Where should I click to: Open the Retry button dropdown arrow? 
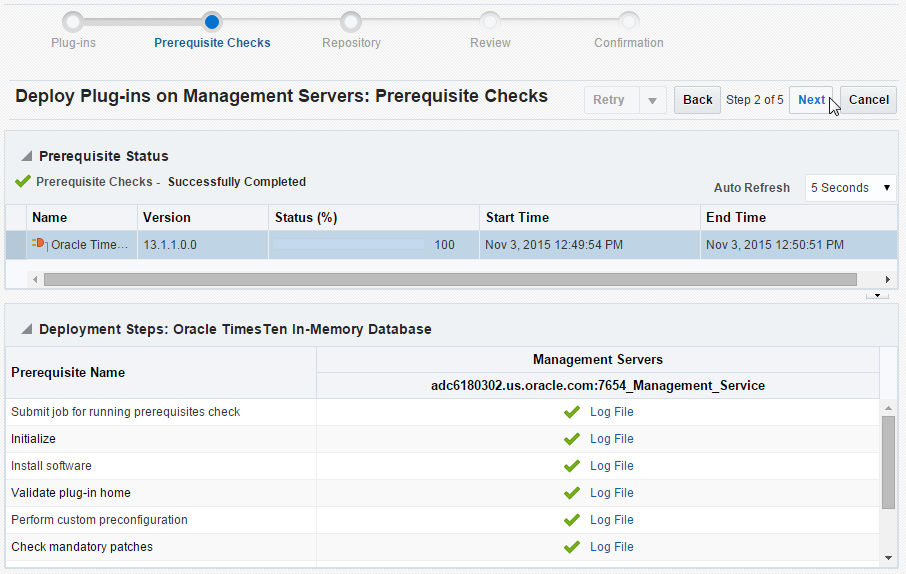pos(652,100)
